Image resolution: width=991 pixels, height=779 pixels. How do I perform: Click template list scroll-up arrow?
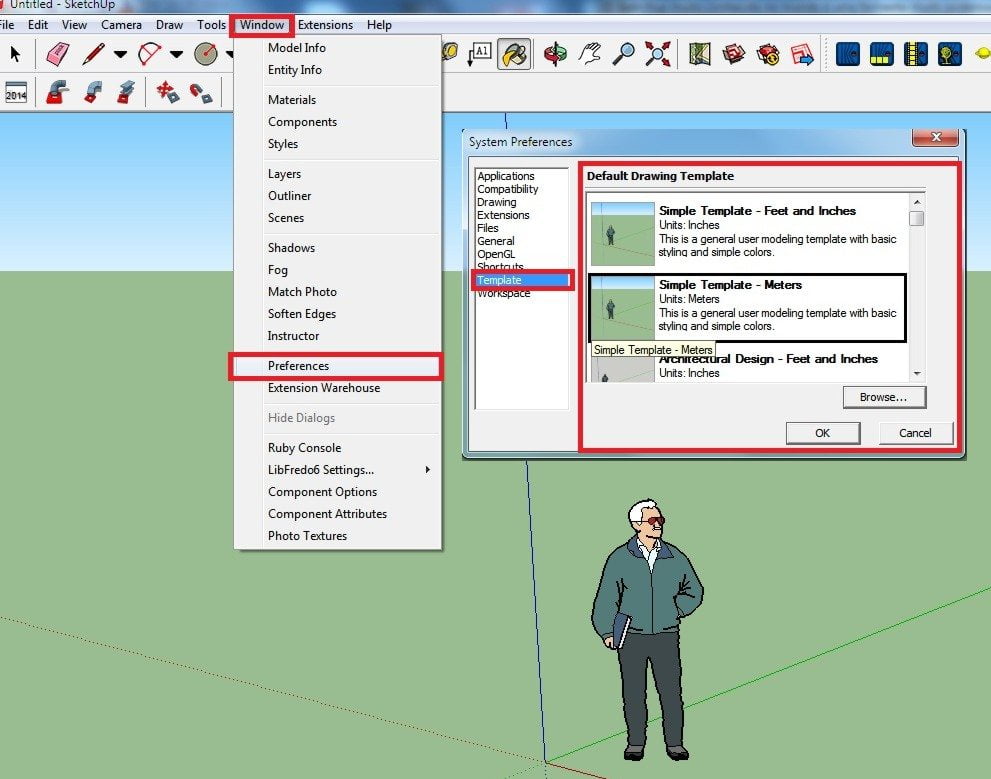(916, 202)
